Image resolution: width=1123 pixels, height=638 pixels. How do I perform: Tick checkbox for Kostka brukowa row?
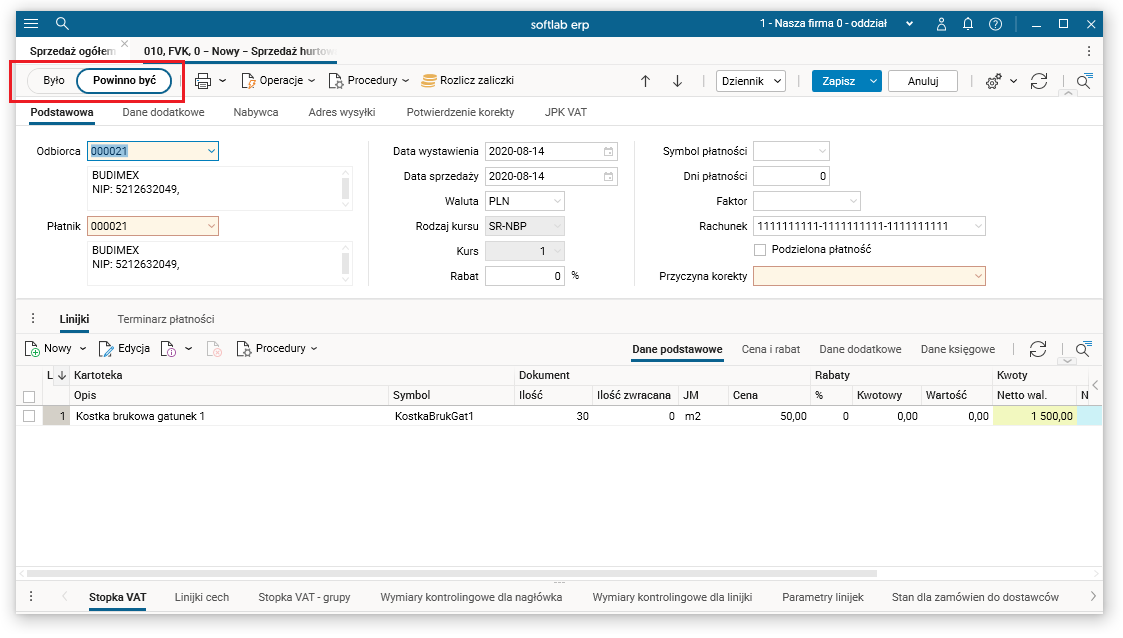29,416
